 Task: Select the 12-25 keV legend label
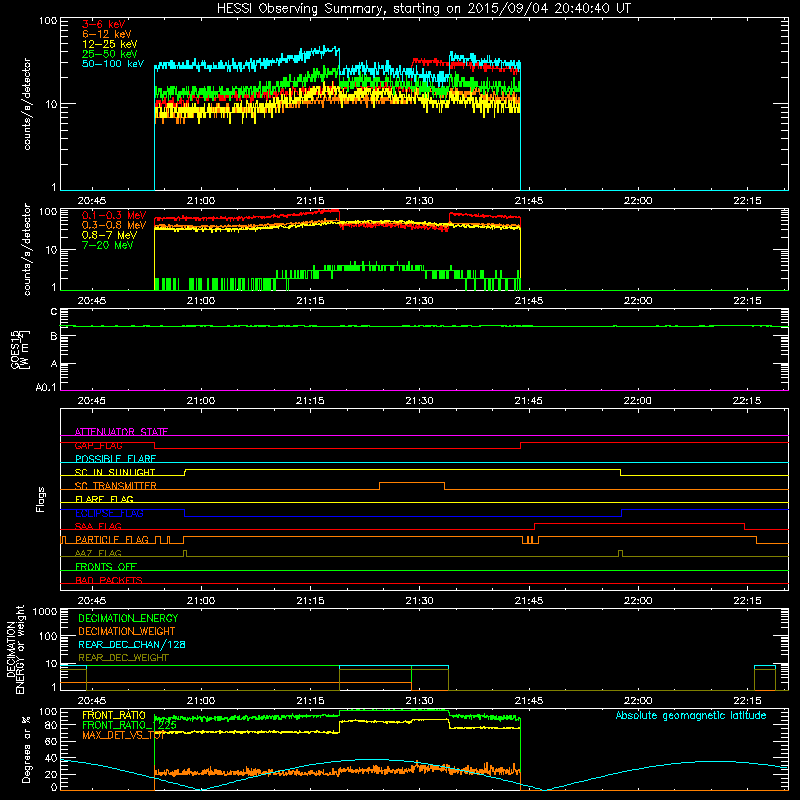coord(110,44)
